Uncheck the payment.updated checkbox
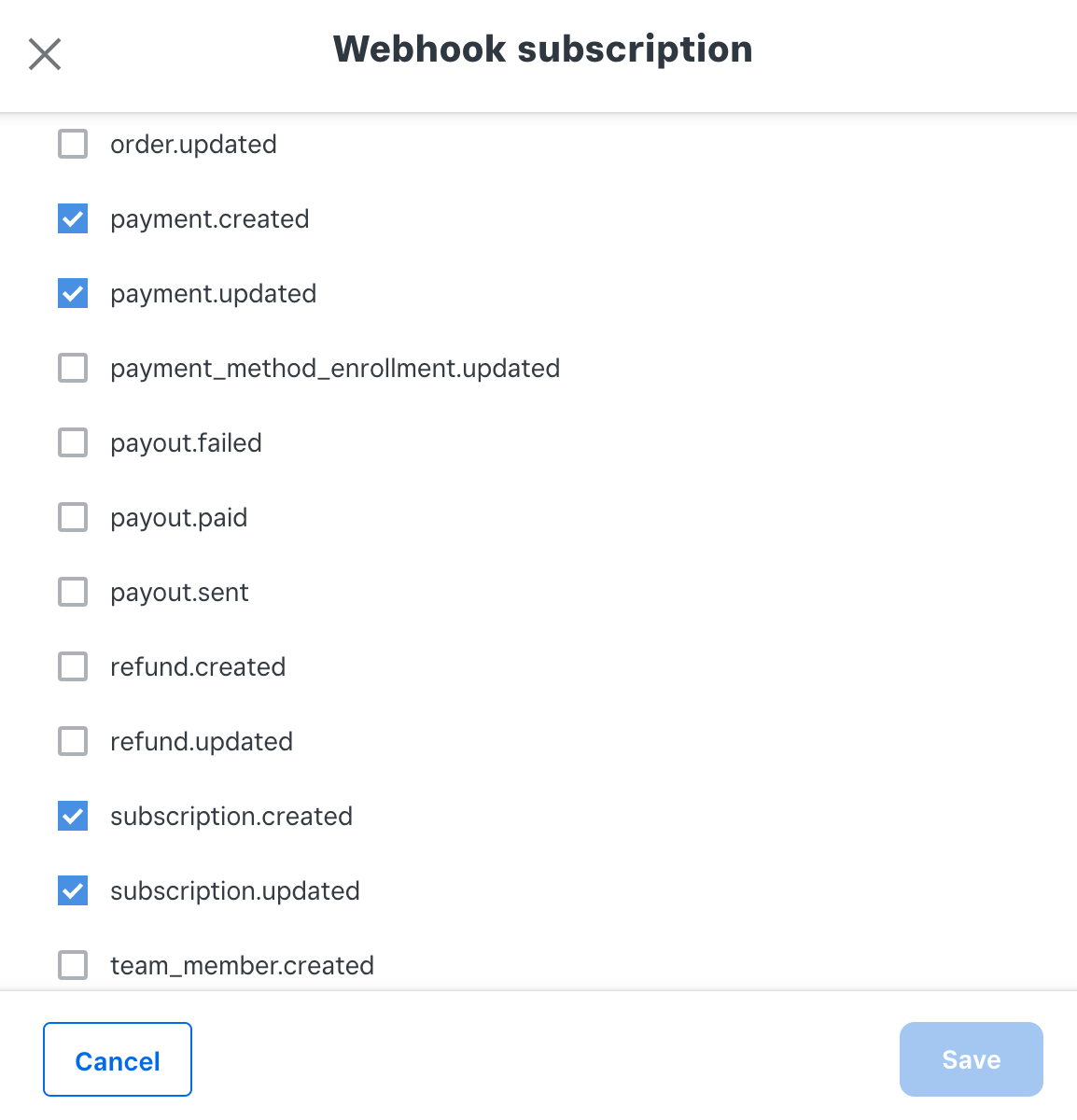 (72, 293)
